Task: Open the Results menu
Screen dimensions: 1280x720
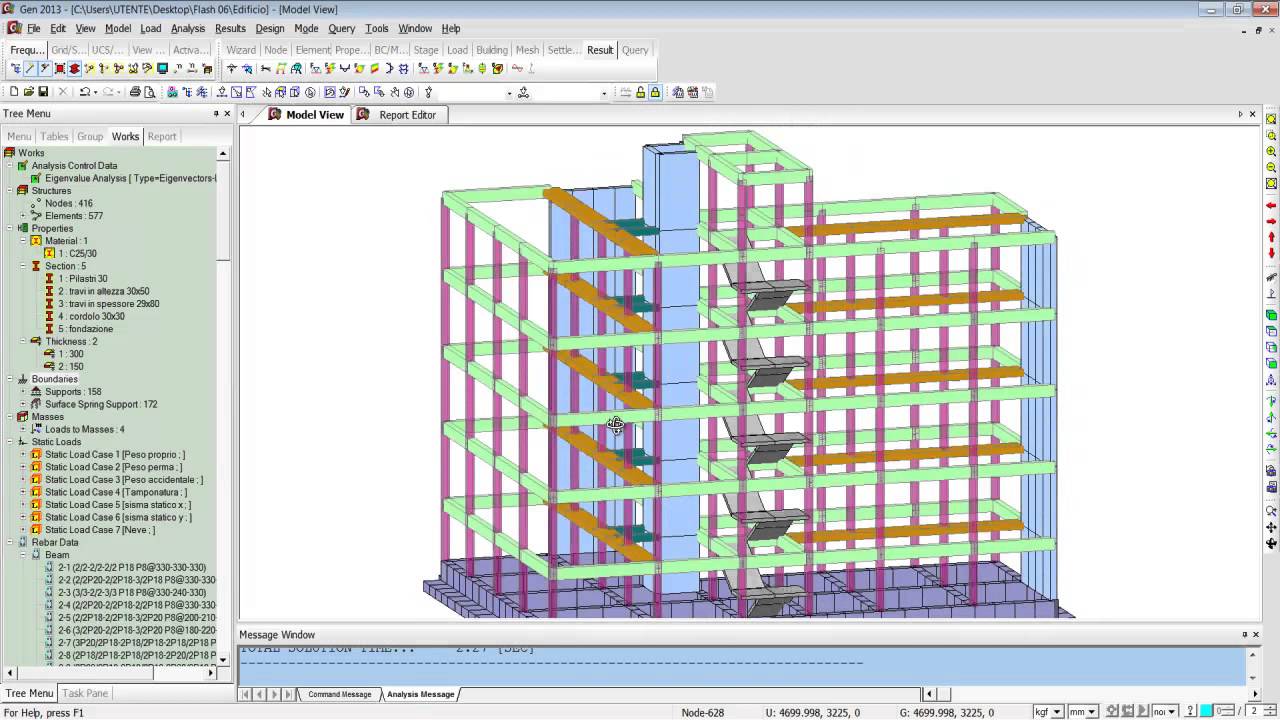Action: tap(230, 28)
